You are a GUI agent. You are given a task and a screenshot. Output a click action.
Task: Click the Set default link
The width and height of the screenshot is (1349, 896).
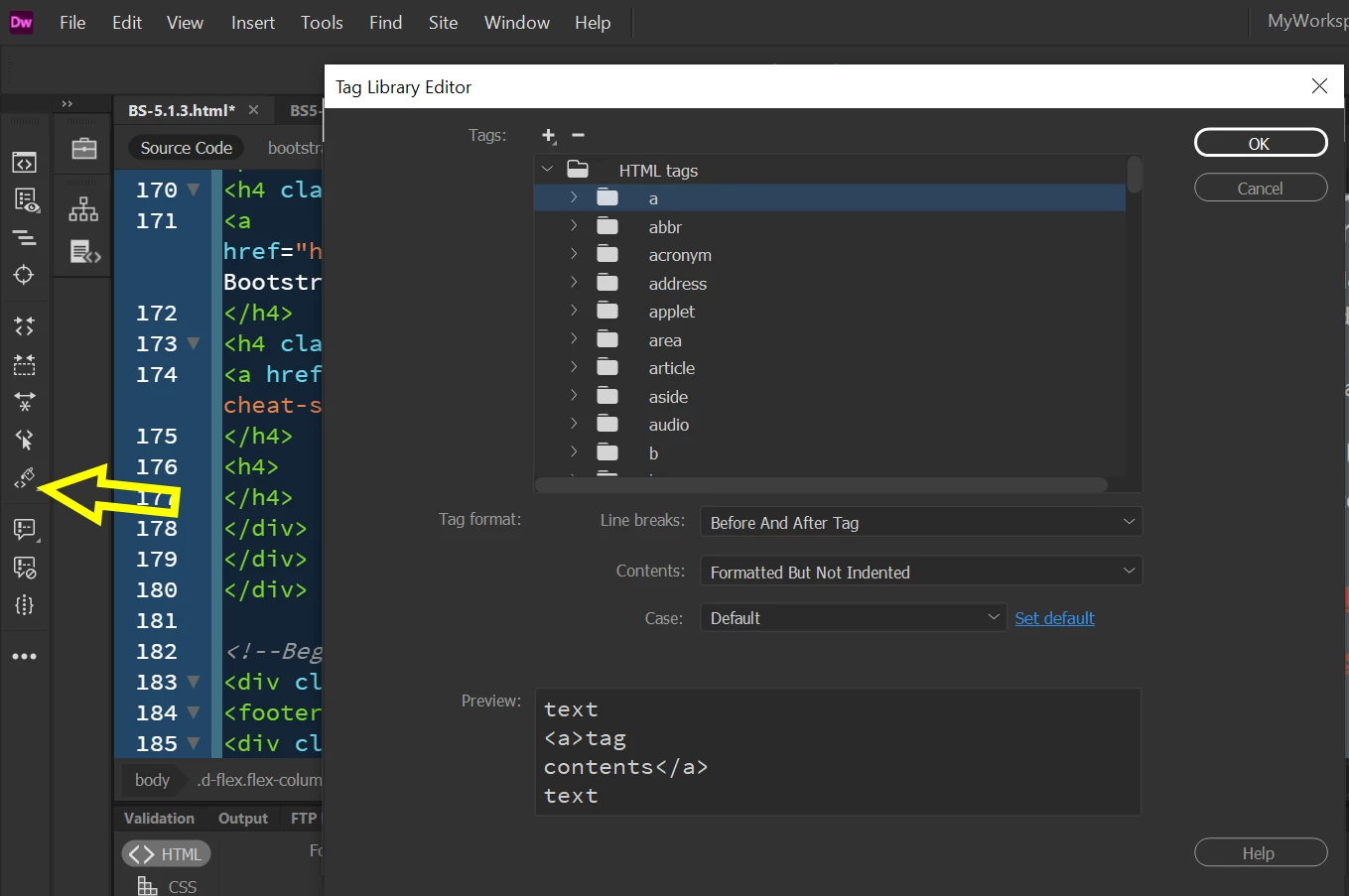[1054, 618]
